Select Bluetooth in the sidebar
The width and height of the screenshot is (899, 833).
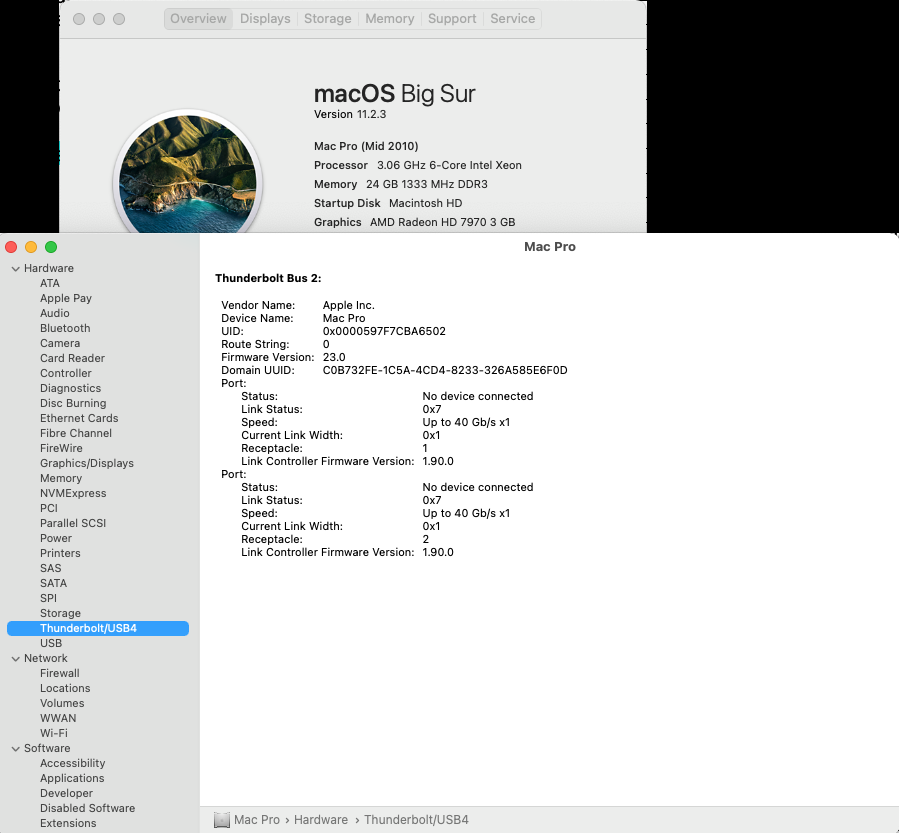click(65, 328)
